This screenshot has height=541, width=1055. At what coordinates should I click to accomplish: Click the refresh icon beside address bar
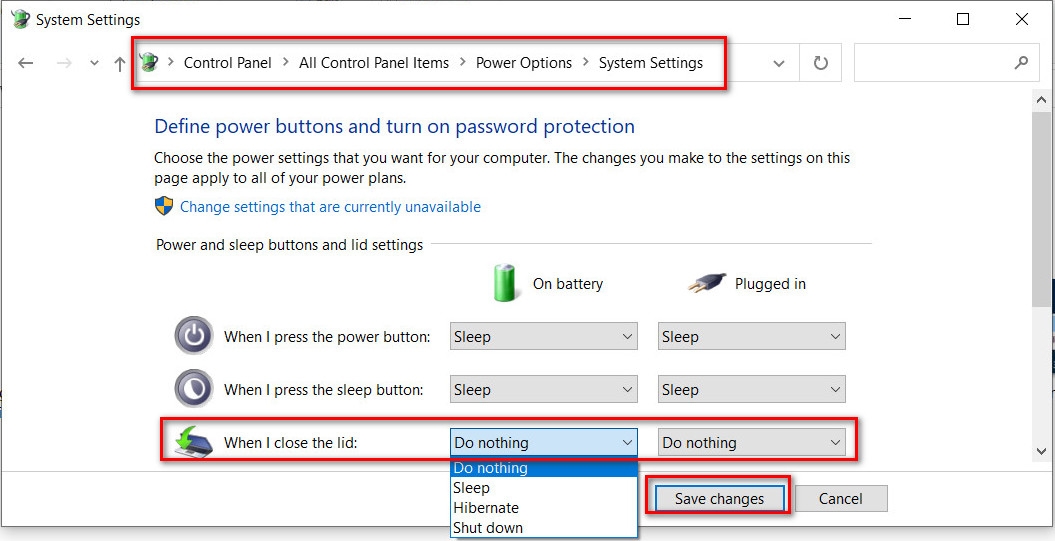click(x=820, y=63)
